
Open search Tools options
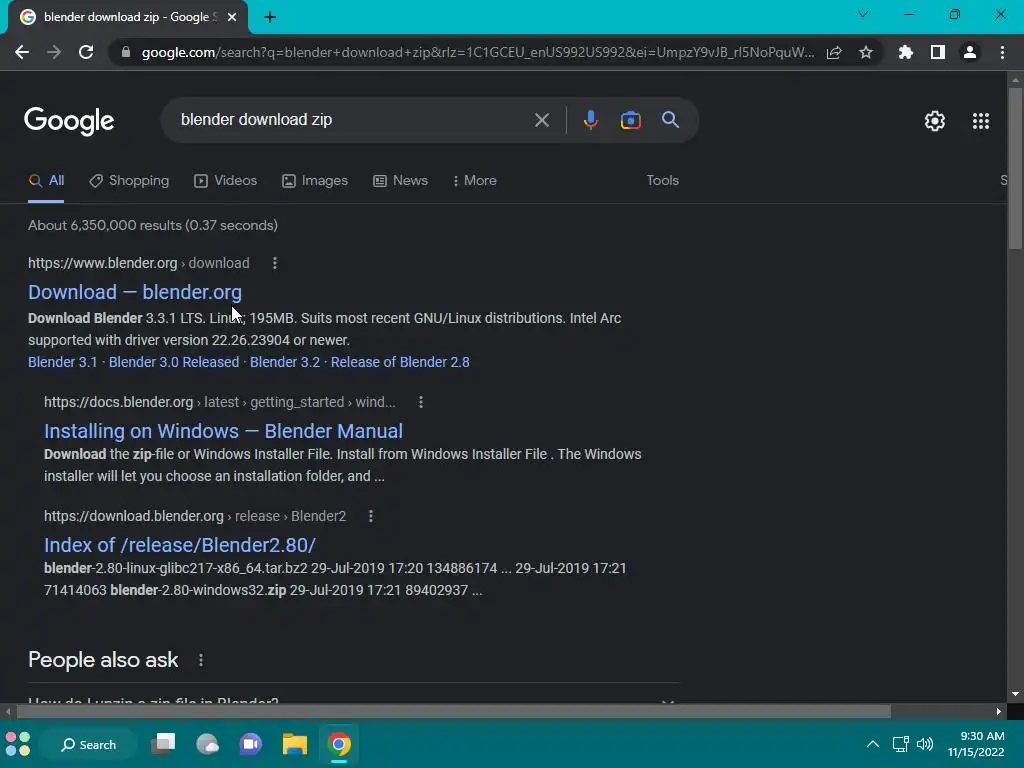(x=662, y=180)
